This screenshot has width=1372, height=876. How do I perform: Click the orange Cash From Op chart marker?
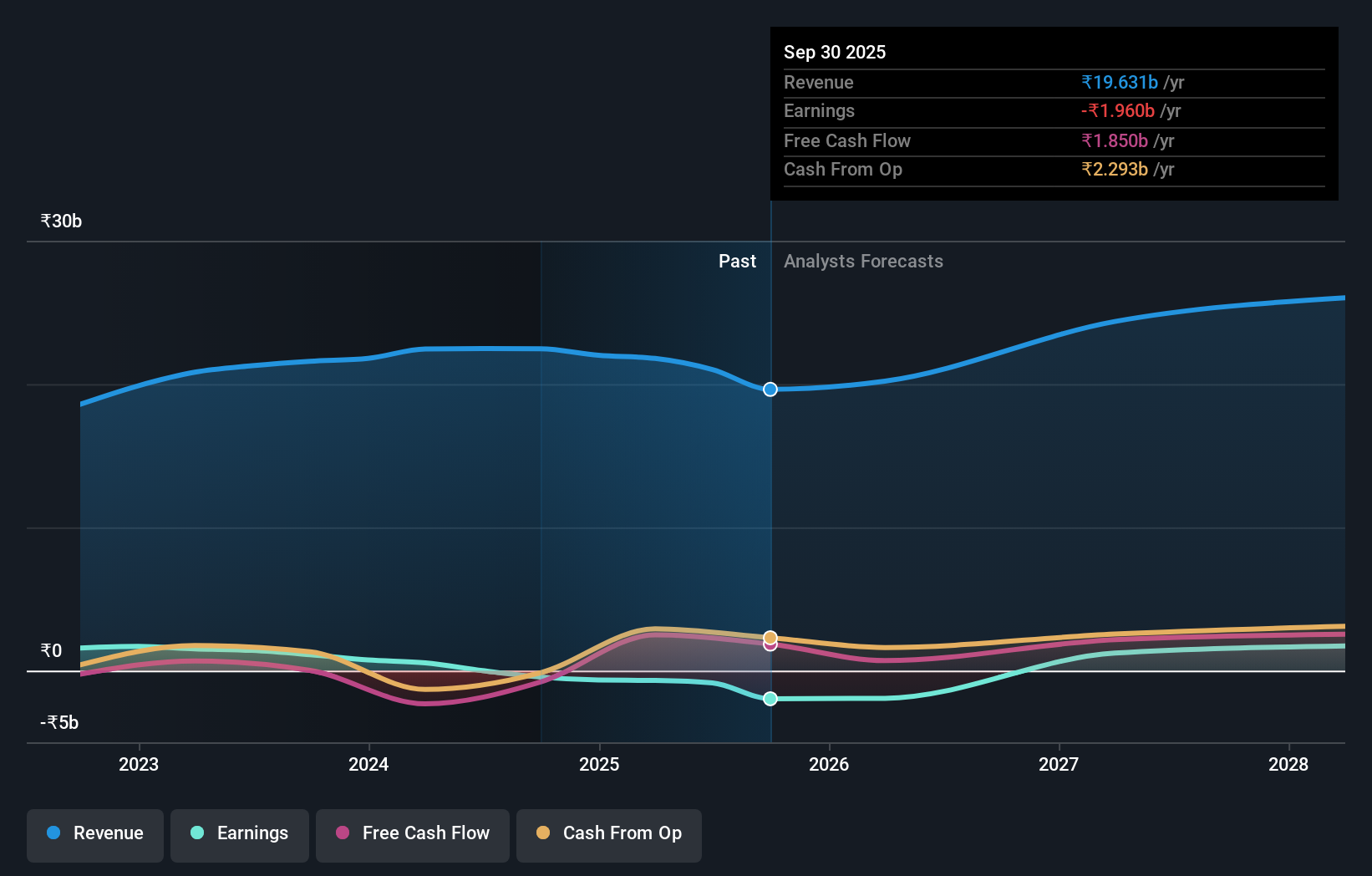pos(770,635)
